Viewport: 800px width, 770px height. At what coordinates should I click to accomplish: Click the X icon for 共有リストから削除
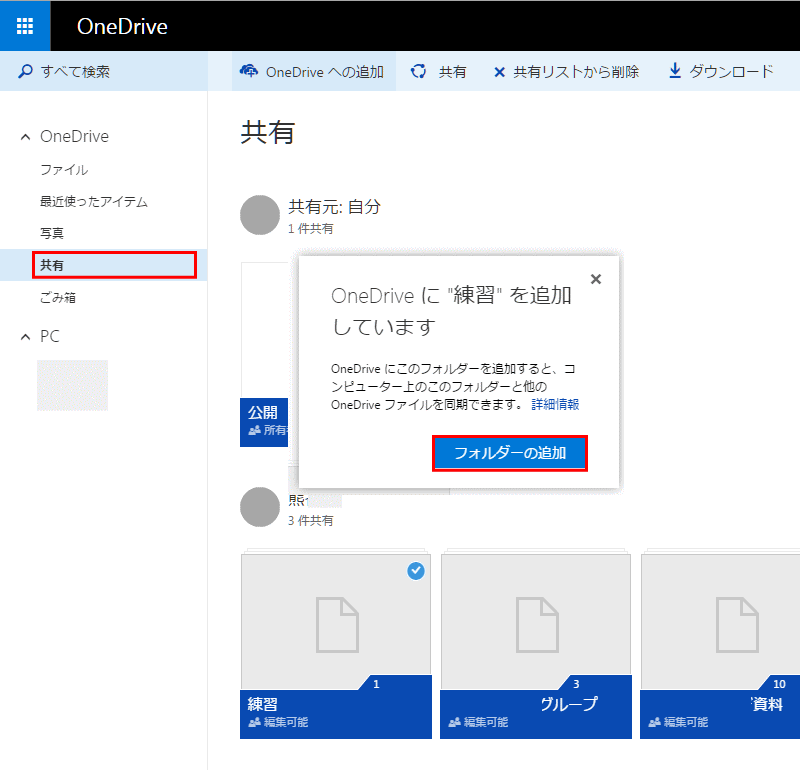pyautogui.click(x=499, y=72)
